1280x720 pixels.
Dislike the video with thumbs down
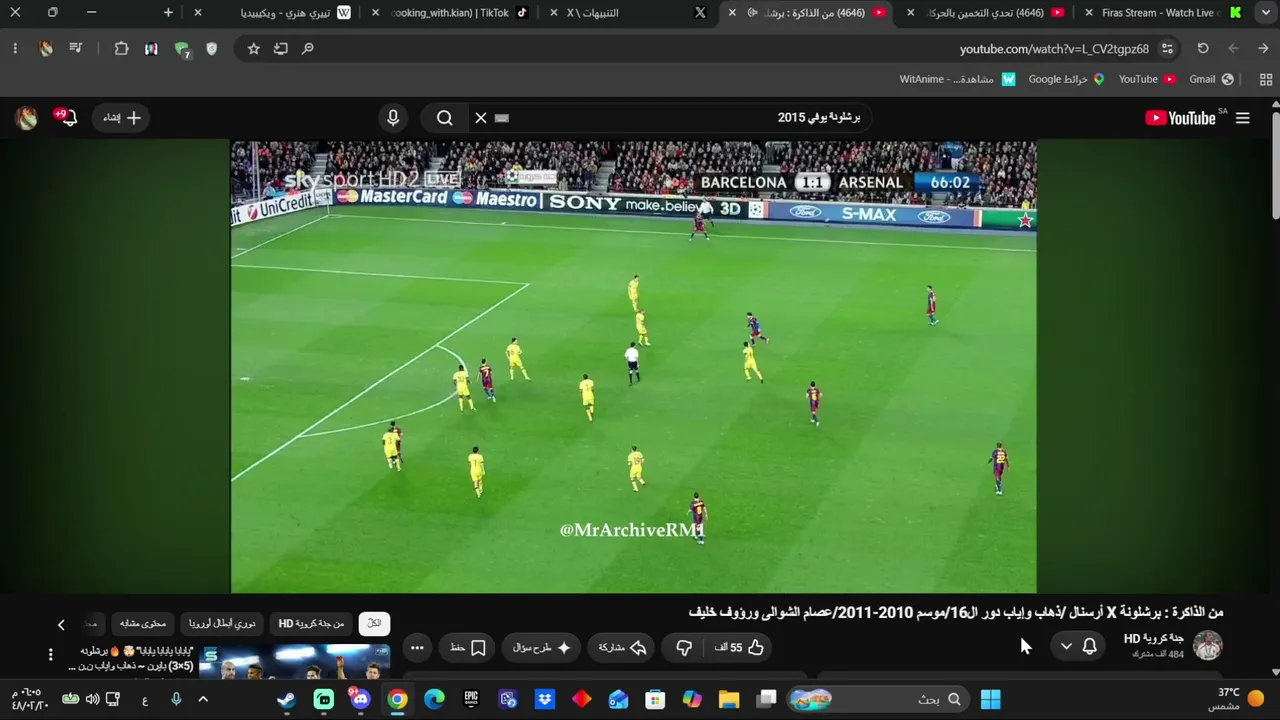(684, 648)
